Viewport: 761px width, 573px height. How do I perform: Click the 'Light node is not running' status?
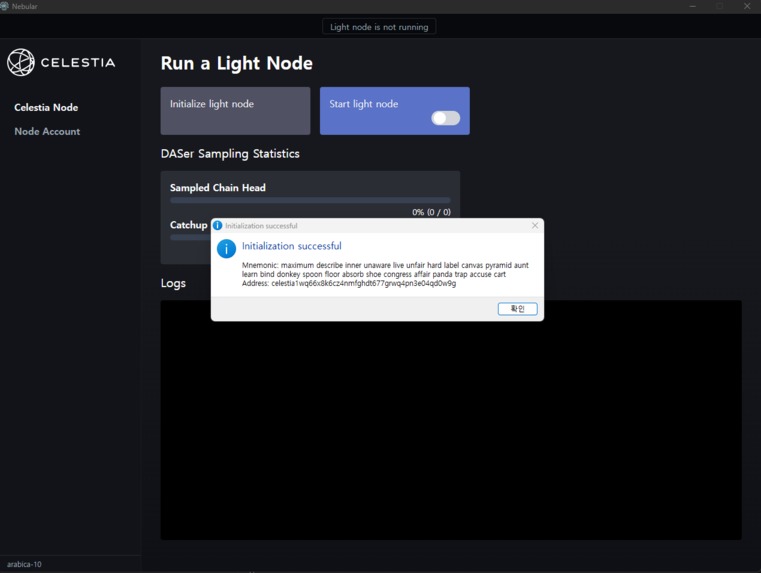[x=379, y=27]
